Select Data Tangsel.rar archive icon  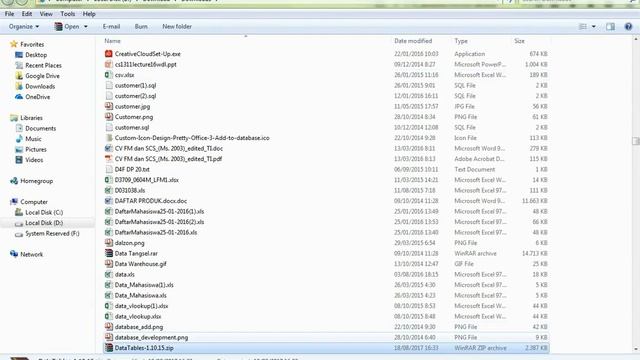[x=108, y=253]
